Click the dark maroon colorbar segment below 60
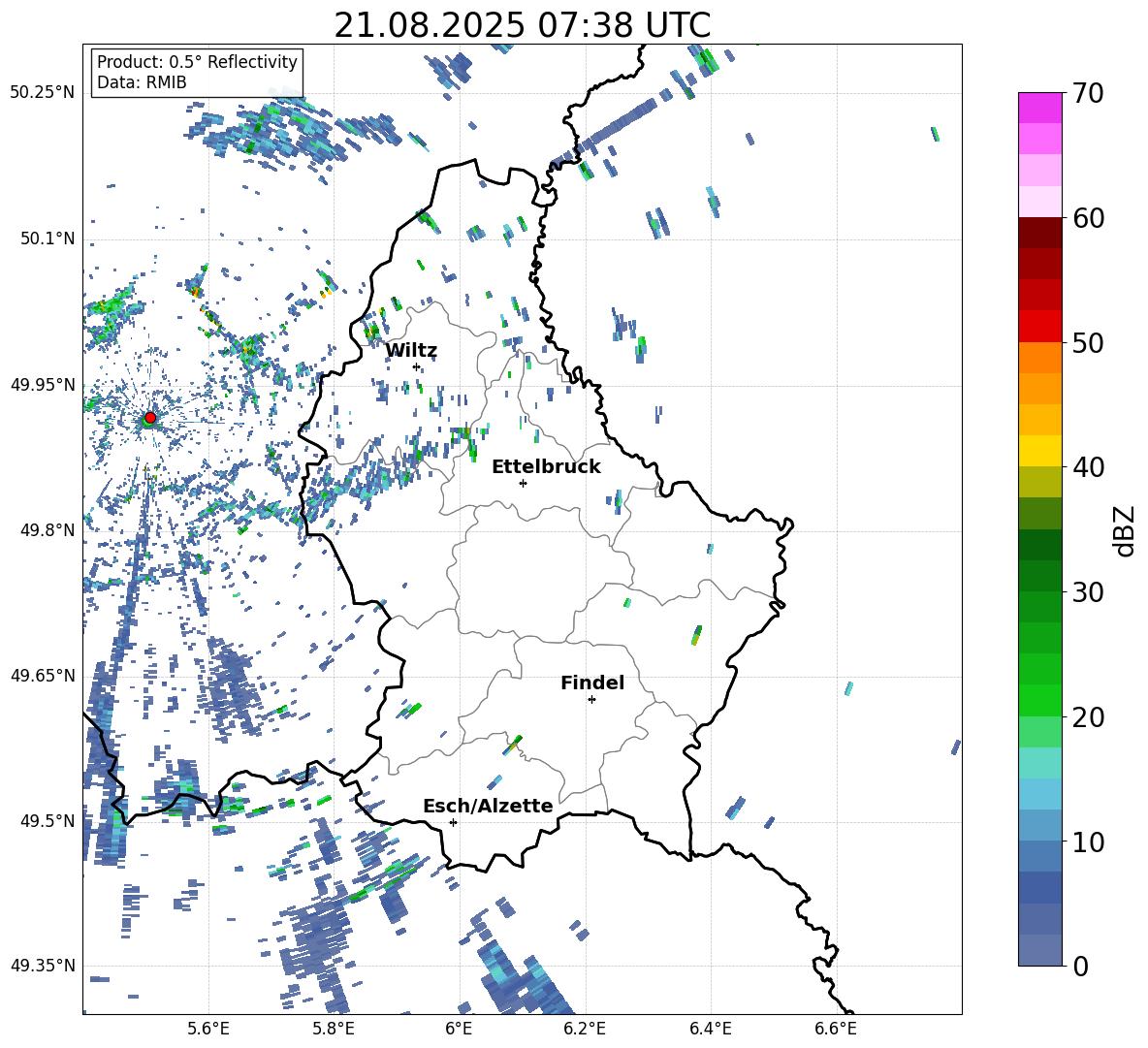Viewport: 1148px width, 1048px height. [1040, 233]
